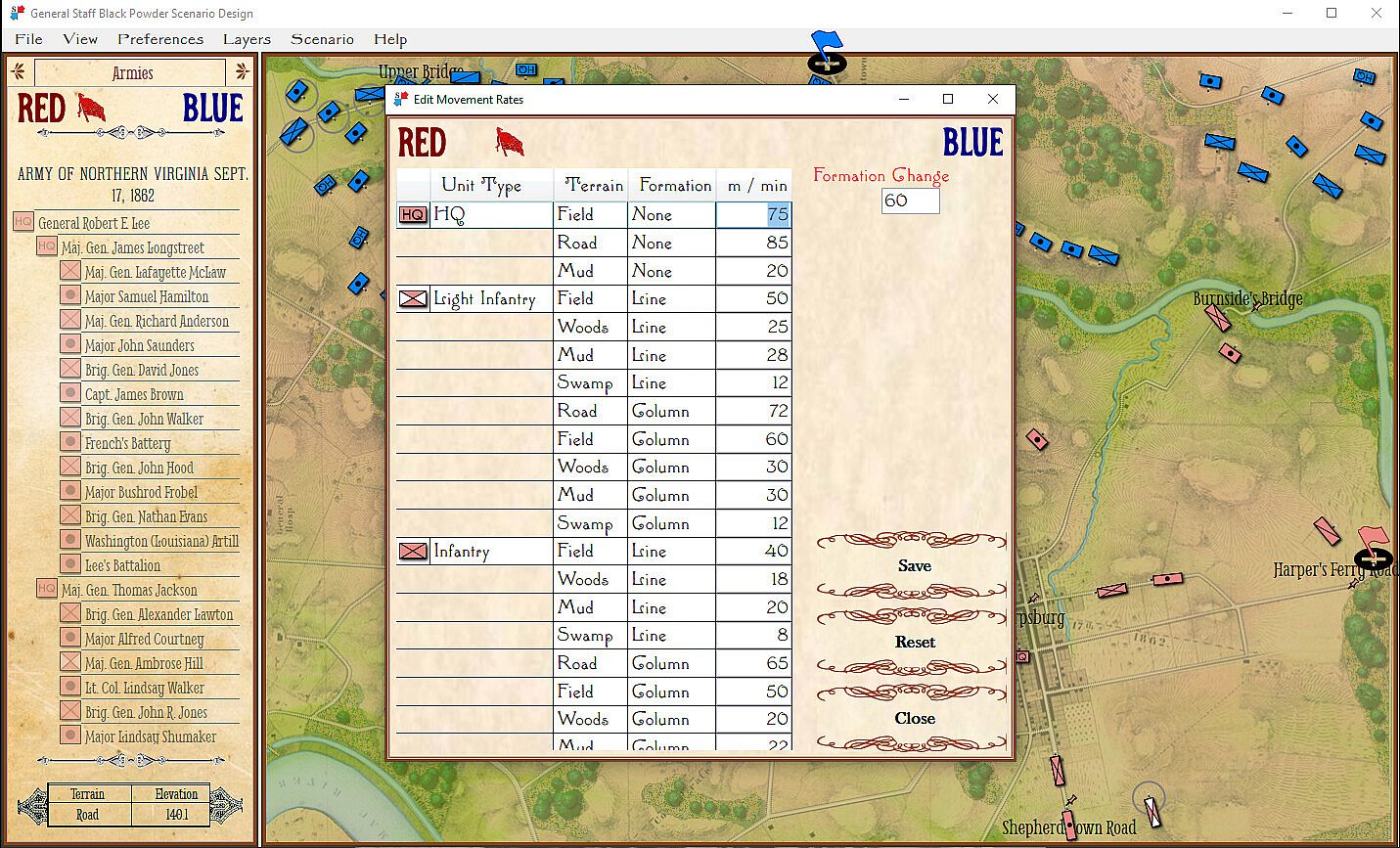The image size is (1400, 848).
Task: Click the artillery icon beside Major Lindsay Shumaker
Action: 70,736
